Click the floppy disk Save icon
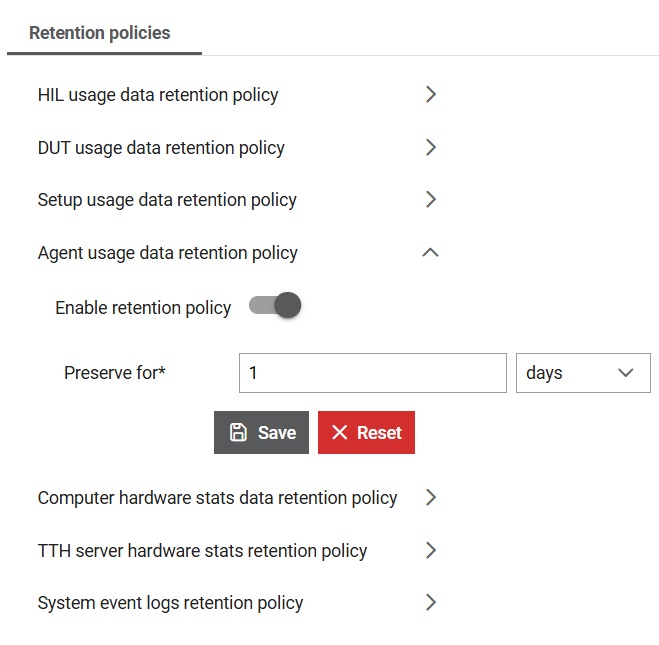659x645 pixels. click(238, 432)
